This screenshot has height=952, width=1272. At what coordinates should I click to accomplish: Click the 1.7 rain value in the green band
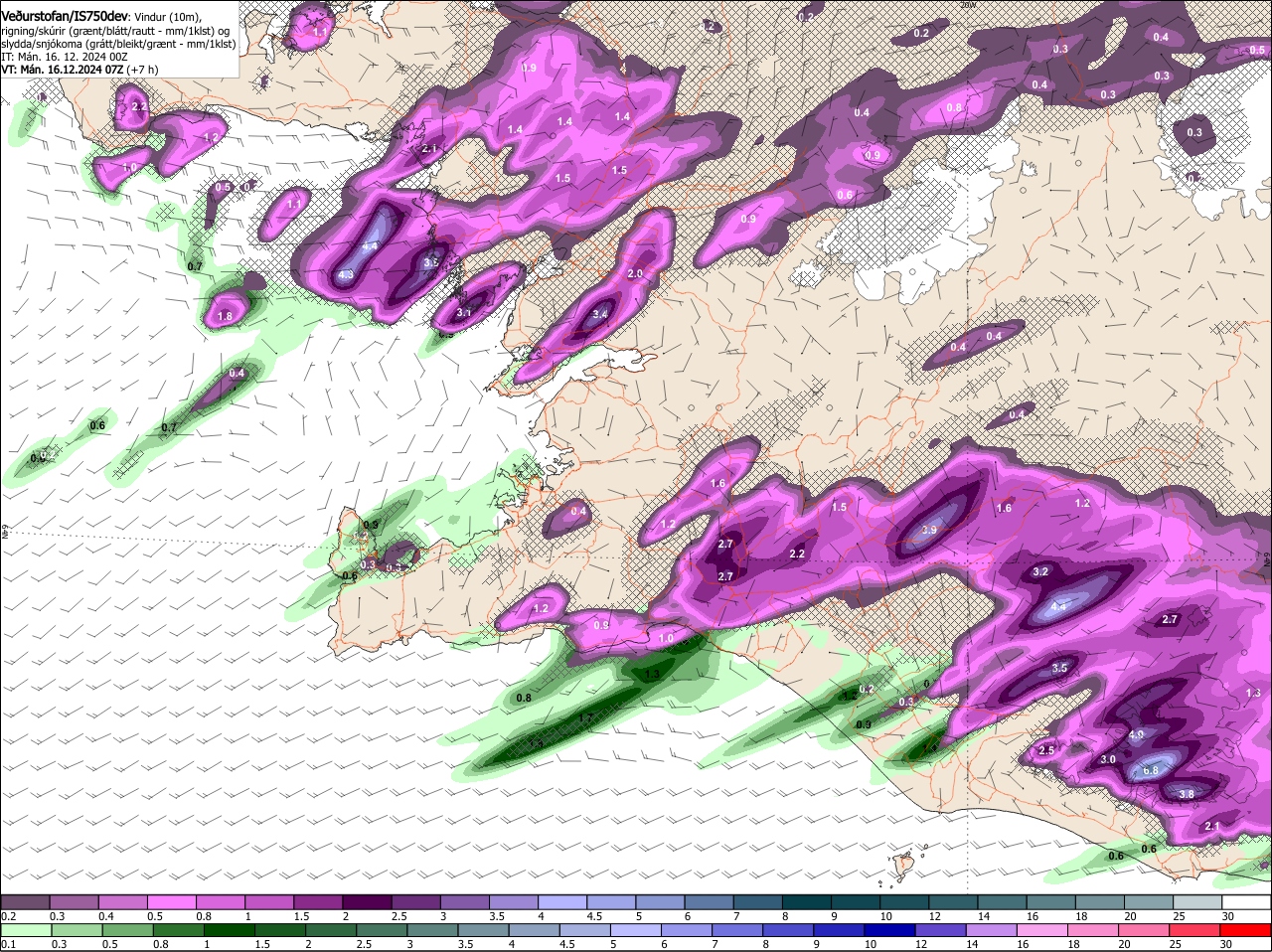585,717
